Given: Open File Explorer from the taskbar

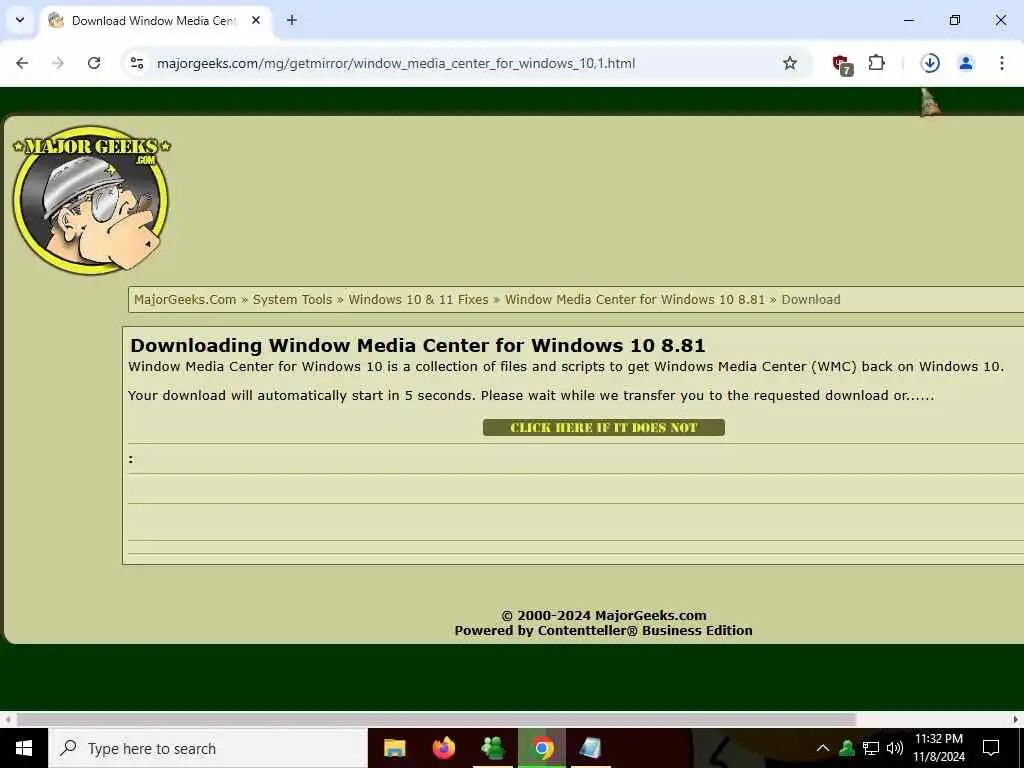Looking at the screenshot, I should coord(394,748).
